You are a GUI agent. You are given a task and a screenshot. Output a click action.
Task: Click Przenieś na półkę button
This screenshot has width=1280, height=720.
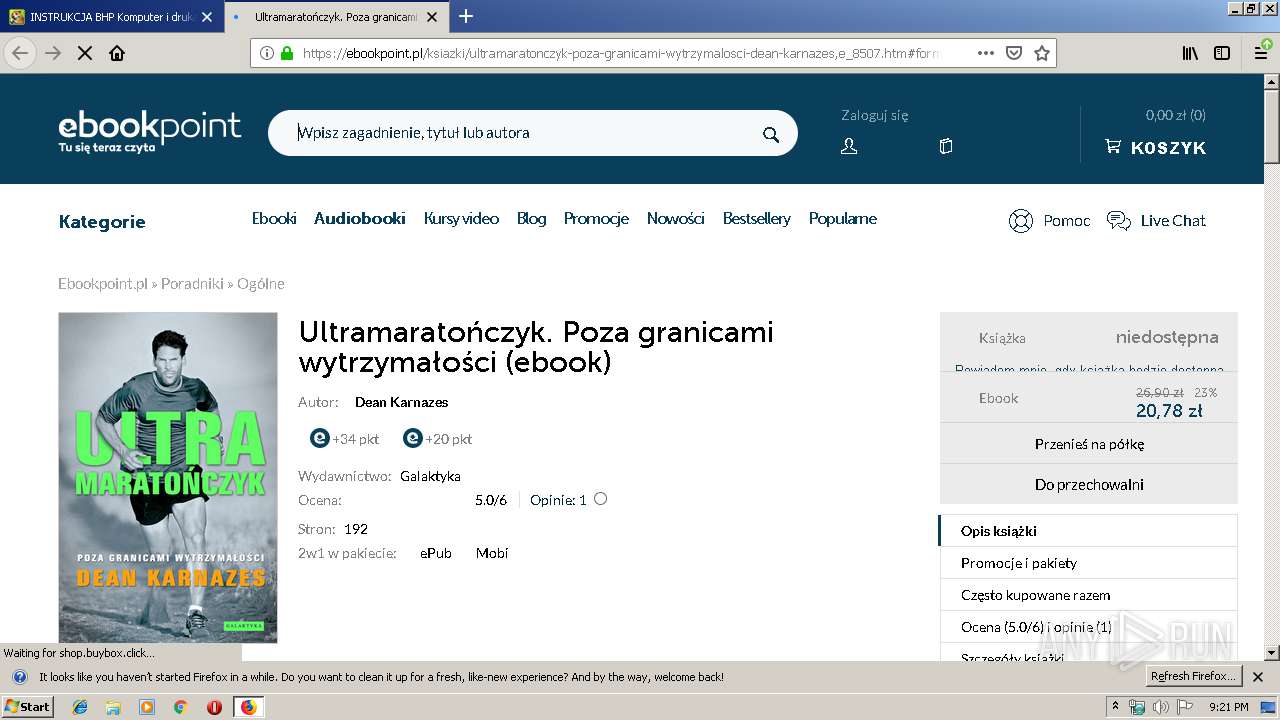(x=1089, y=444)
